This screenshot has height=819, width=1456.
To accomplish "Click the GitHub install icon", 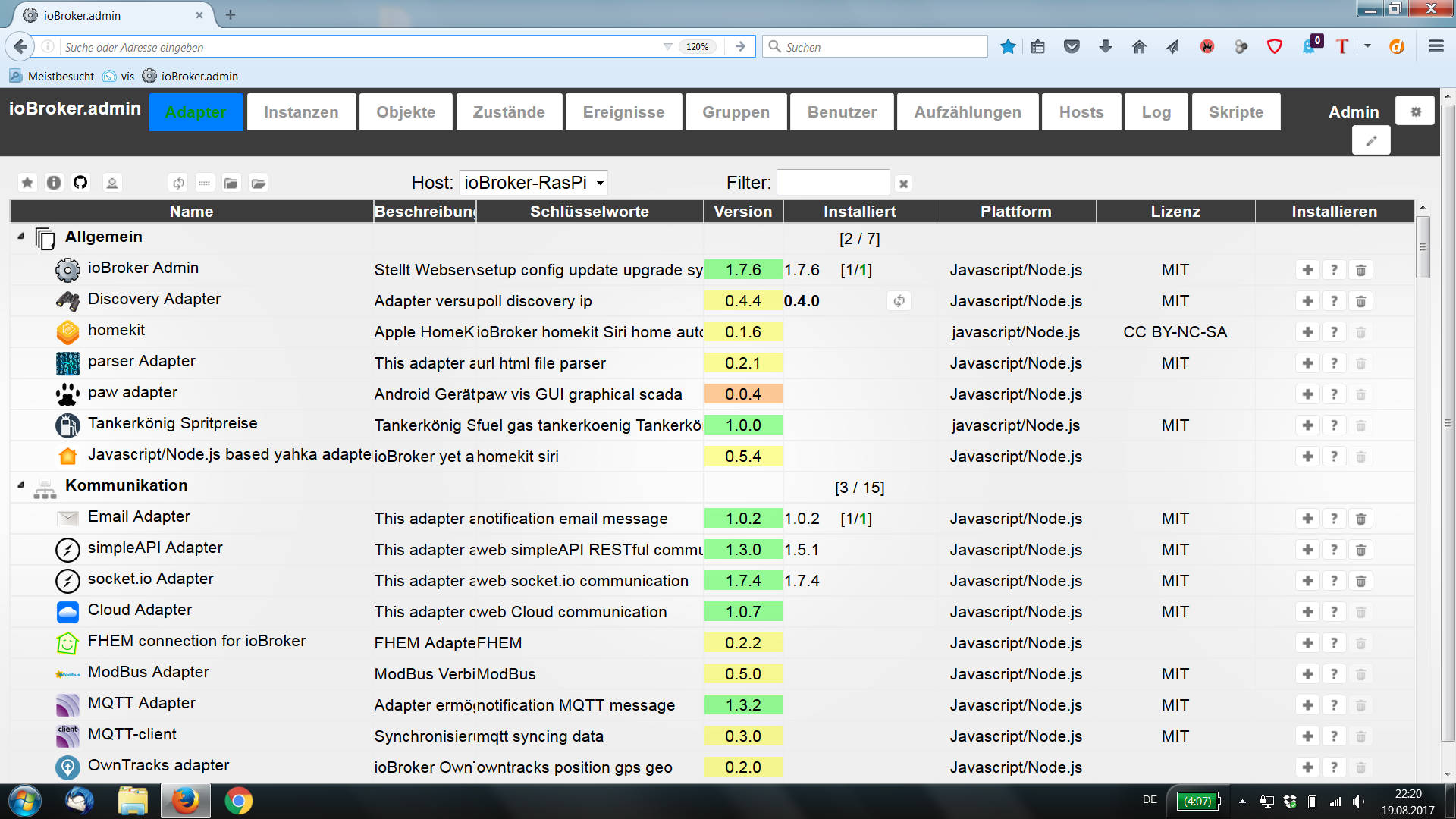I will pos(80,183).
